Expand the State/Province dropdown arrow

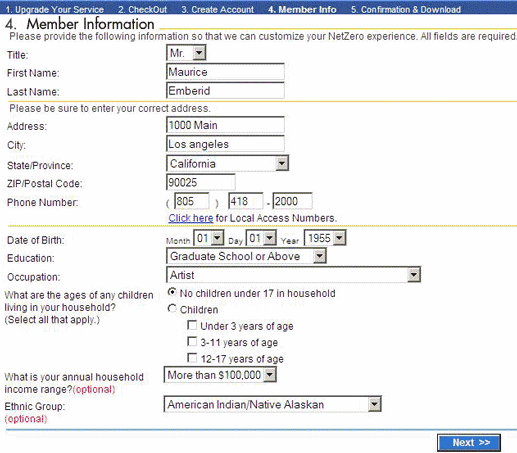[282, 163]
